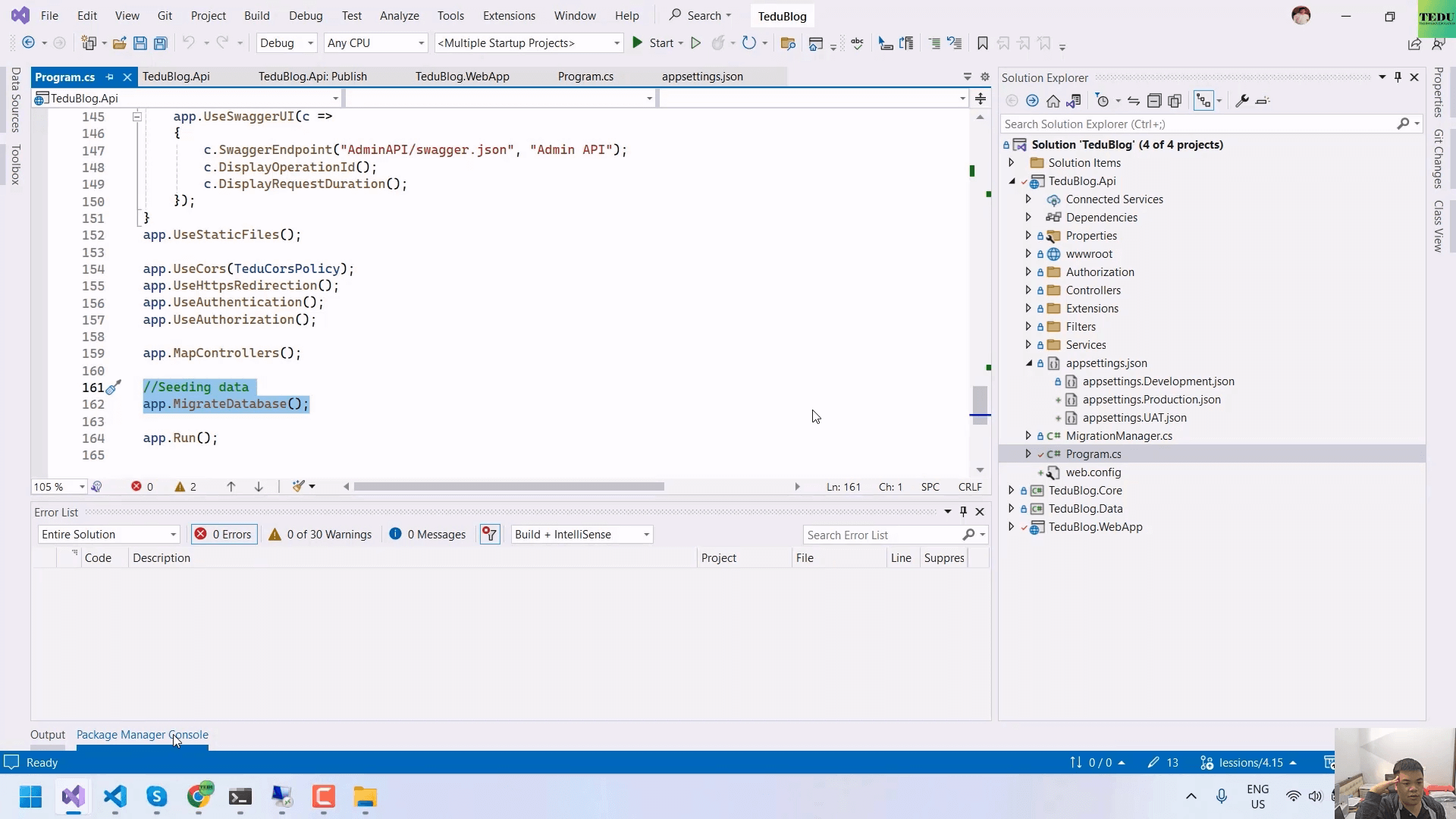This screenshot has height=819, width=1456.
Task: Click the Start debugging button
Action: (654, 43)
